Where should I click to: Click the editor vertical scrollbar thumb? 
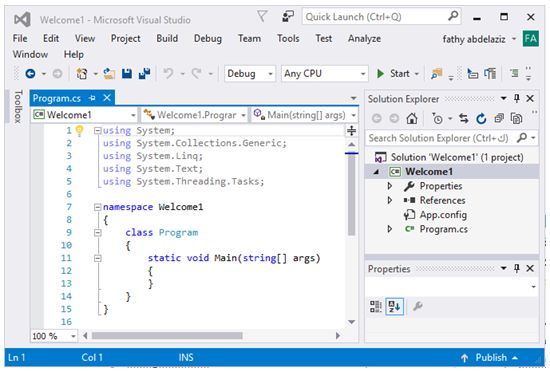click(351, 195)
